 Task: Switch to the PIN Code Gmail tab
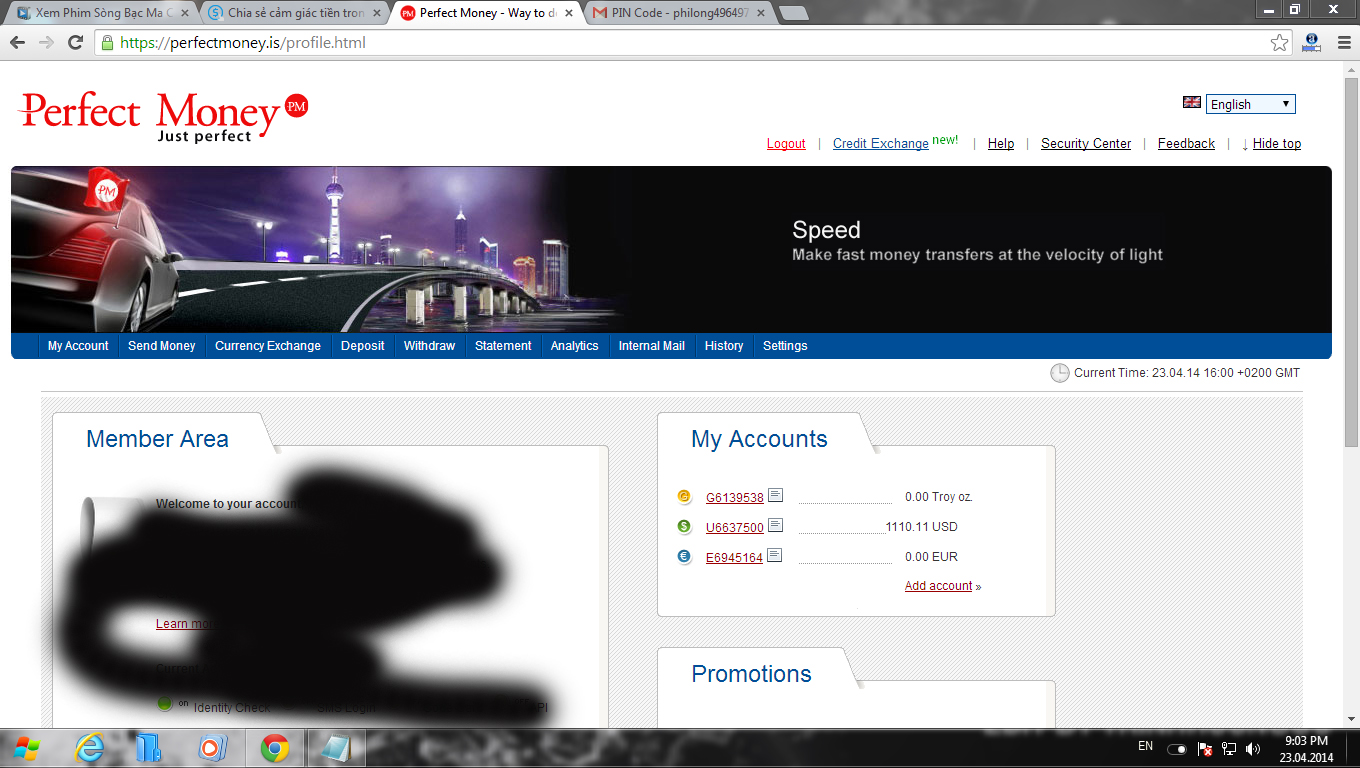(x=680, y=13)
